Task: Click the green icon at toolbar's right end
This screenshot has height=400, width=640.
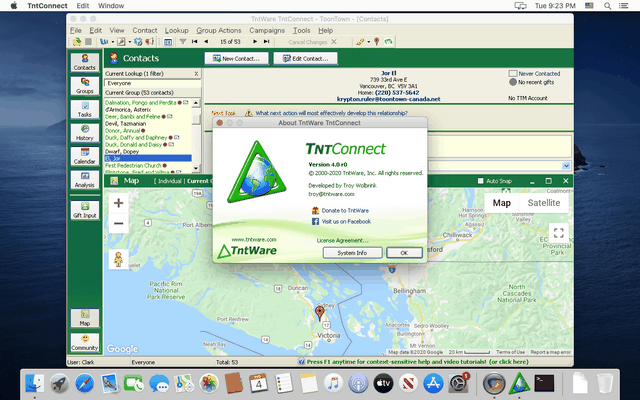Action: click(x=388, y=42)
